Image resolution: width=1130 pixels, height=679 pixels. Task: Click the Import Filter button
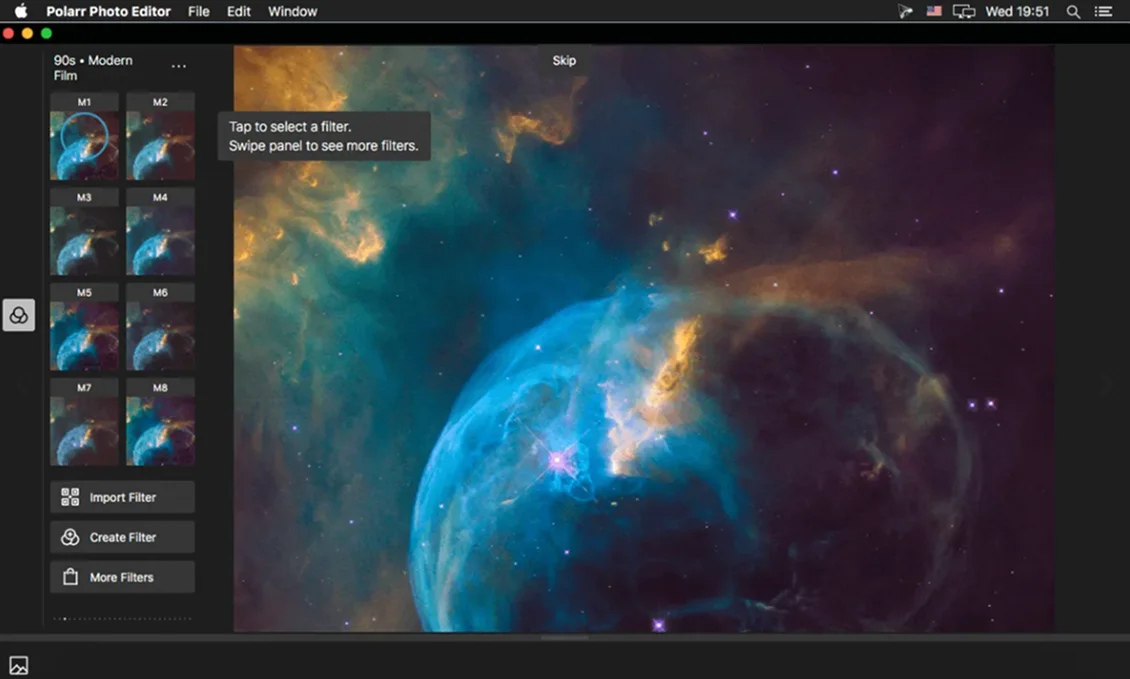[123, 497]
